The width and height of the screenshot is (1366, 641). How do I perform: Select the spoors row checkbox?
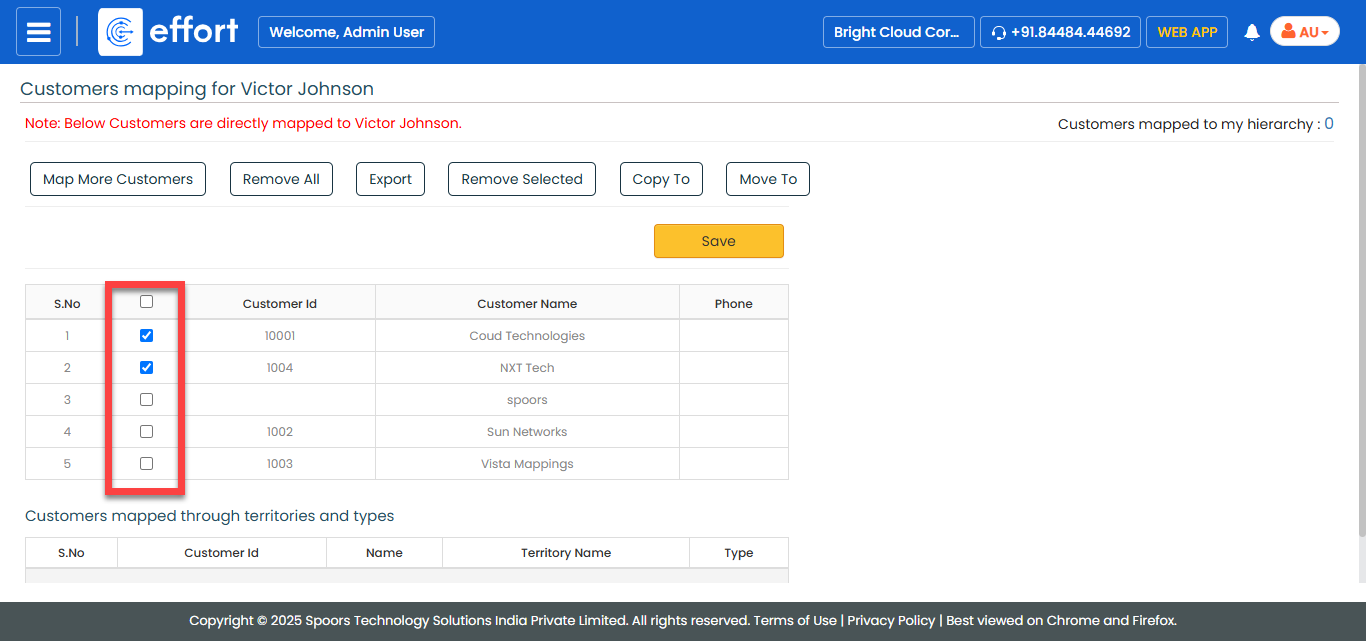coord(147,400)
